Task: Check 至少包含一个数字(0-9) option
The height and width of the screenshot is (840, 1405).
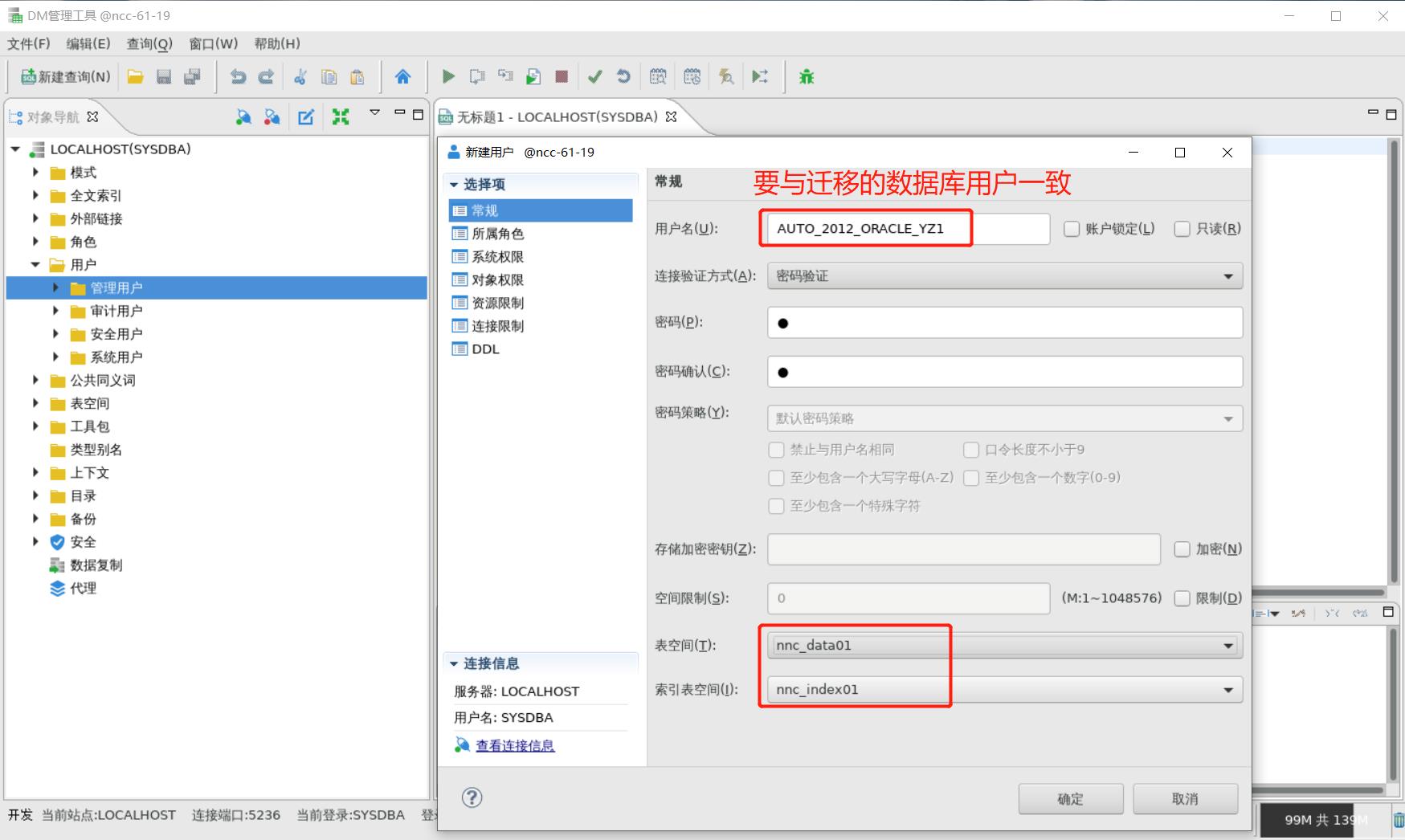Action: coord(971,478)
